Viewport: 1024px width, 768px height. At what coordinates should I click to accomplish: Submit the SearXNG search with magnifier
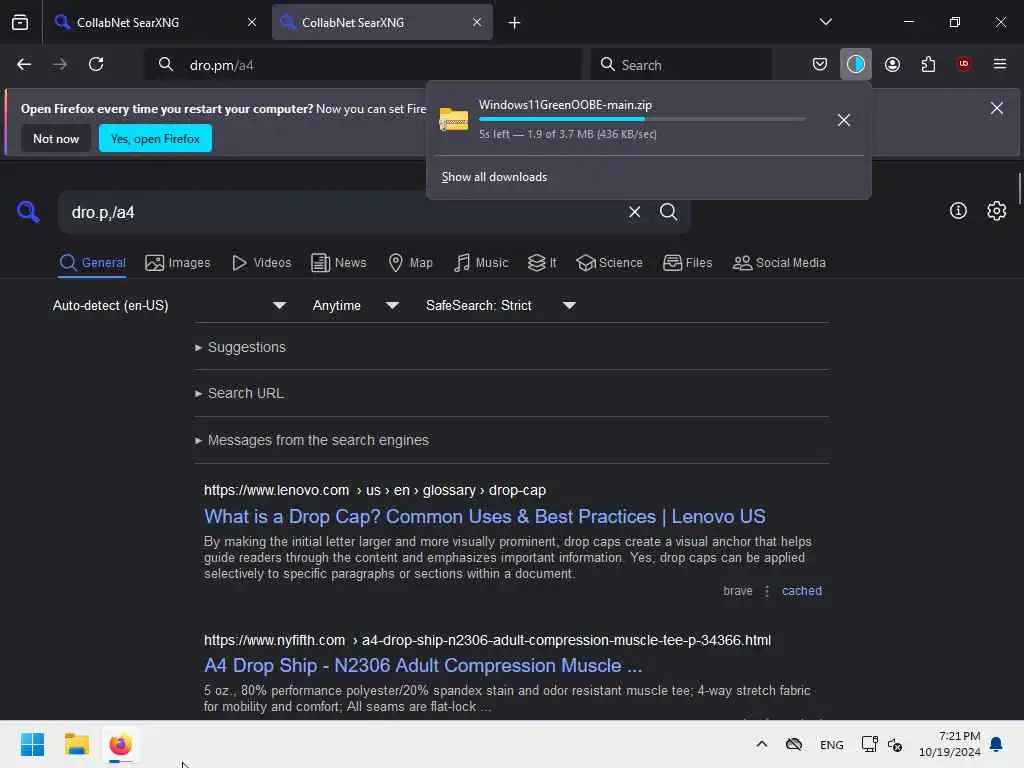pos(668,212)
